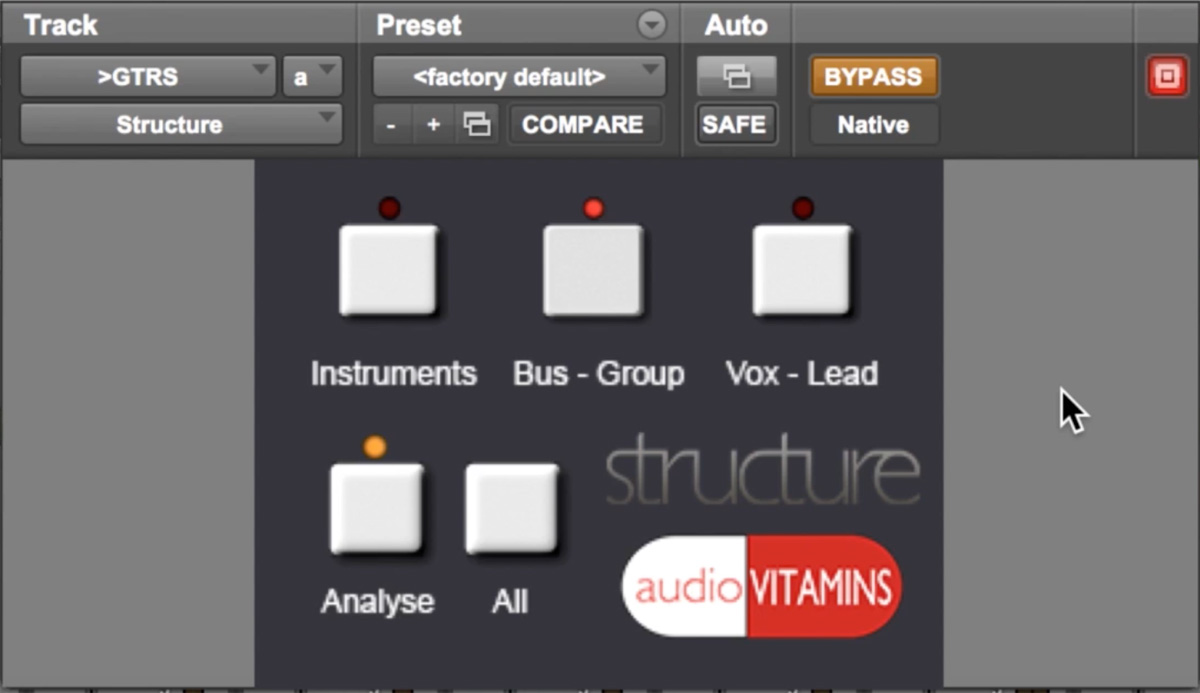Click the Native format button
The height and width of the screenshot is (693, 1200).
click(x=873, y=125)
